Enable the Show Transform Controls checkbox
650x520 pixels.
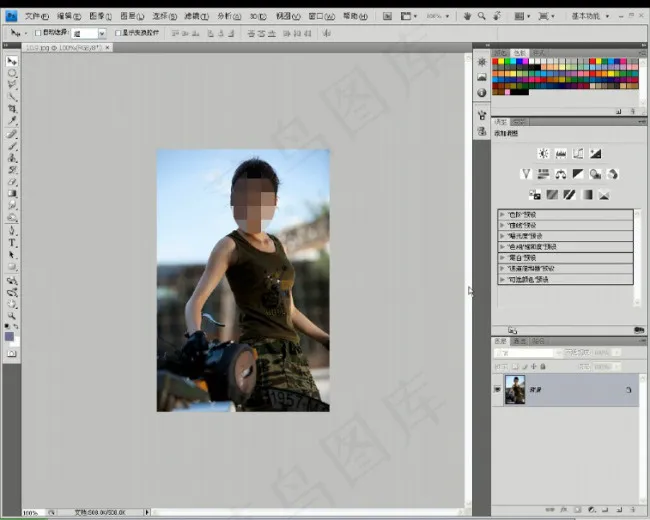(118, 33)
